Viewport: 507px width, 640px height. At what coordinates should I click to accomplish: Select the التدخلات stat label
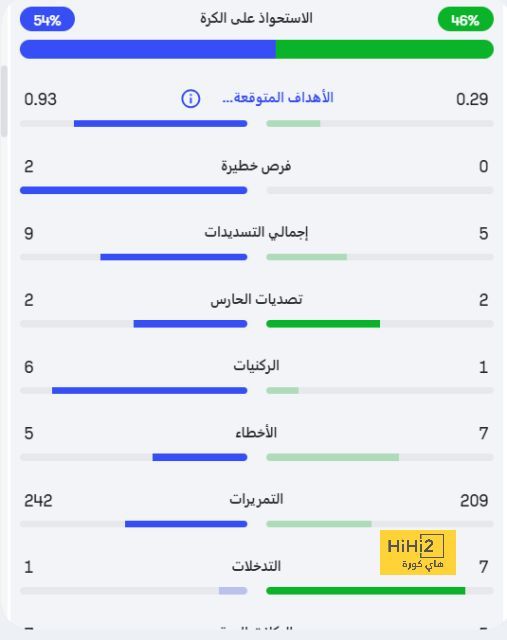(256, 566)
